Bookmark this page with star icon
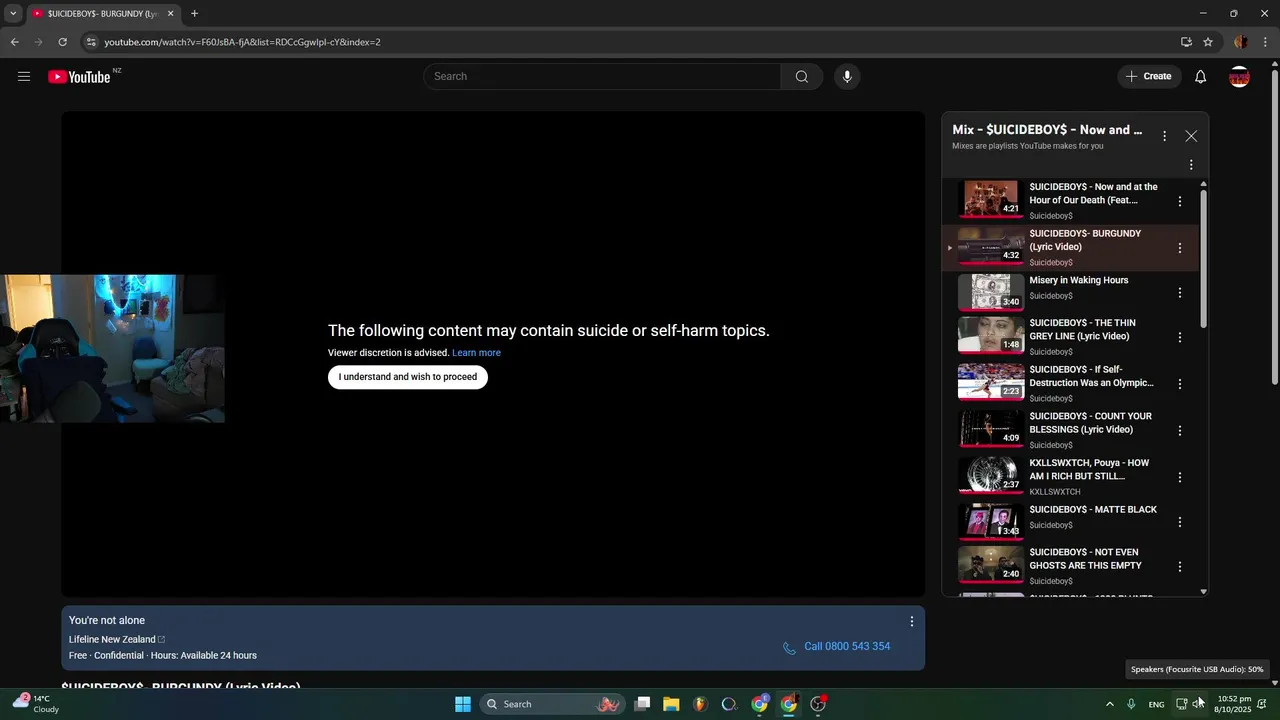This screenshot has width=1280, height=720. click(x=1208, y=42)
